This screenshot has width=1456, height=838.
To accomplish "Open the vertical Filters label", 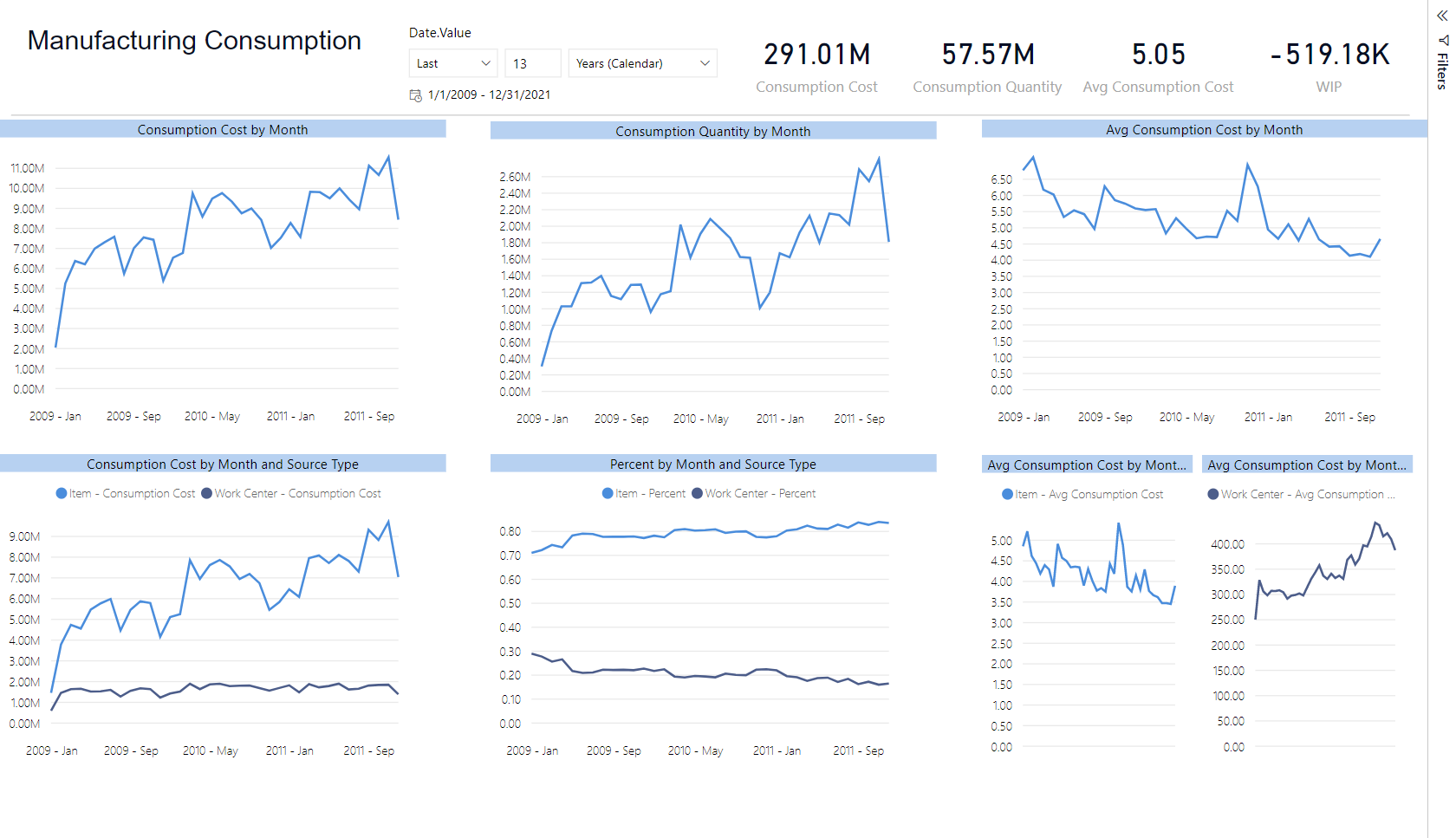I will [x=1442, y=71].
